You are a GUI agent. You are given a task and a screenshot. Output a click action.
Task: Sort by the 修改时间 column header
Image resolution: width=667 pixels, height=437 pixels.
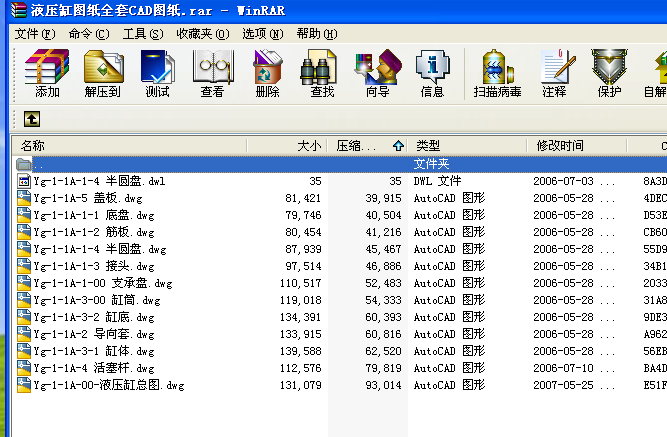pos(576,146)
